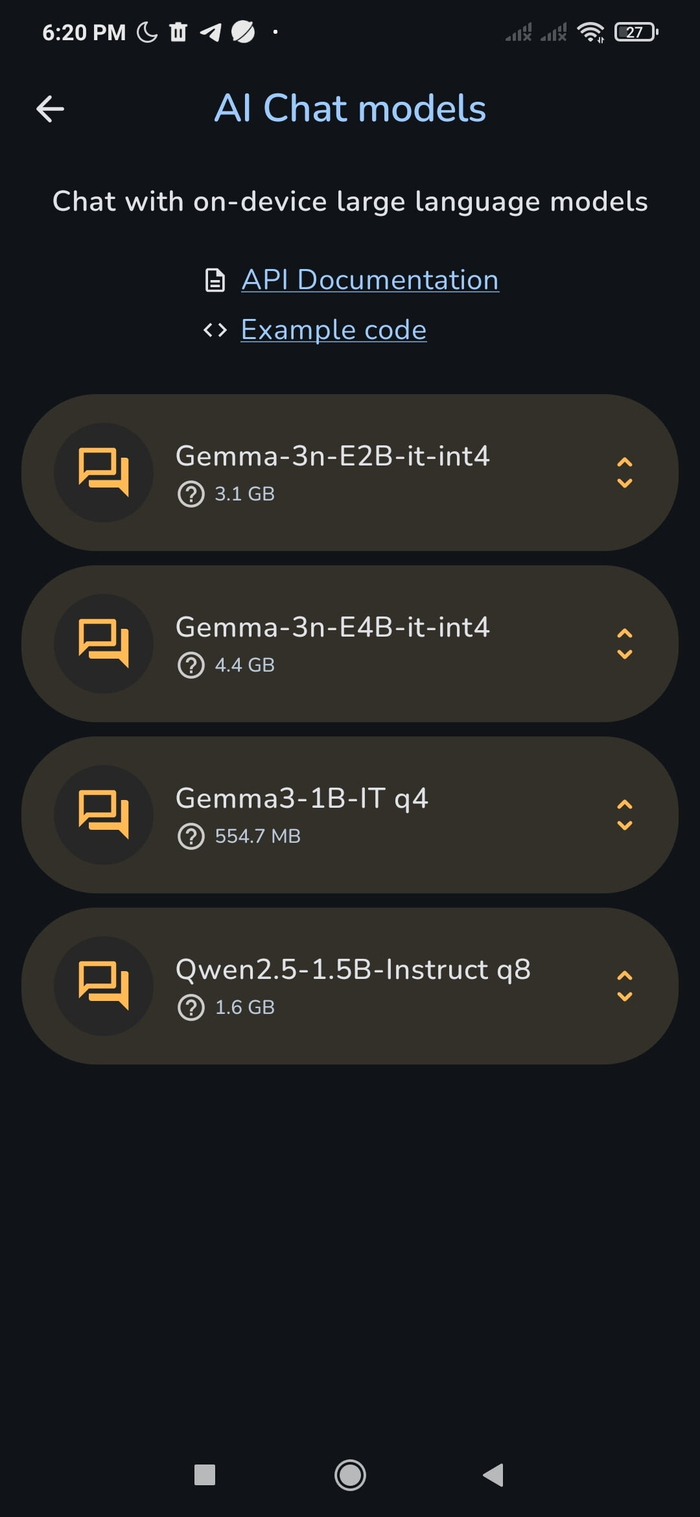700x1517 pixels.
Task: Click chat icon for Gemma-3n-E2B-it-int4
Action: [104, 472]
